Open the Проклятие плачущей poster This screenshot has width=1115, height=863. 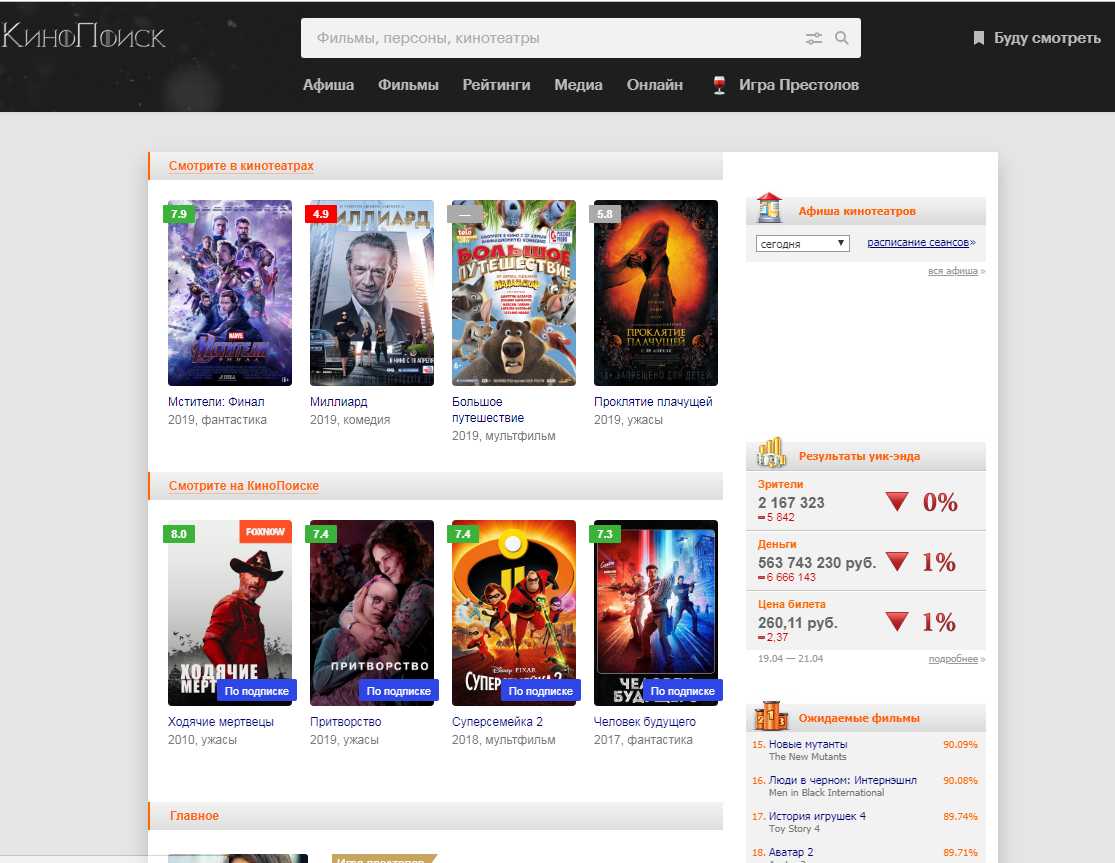[x=656, y=293]
